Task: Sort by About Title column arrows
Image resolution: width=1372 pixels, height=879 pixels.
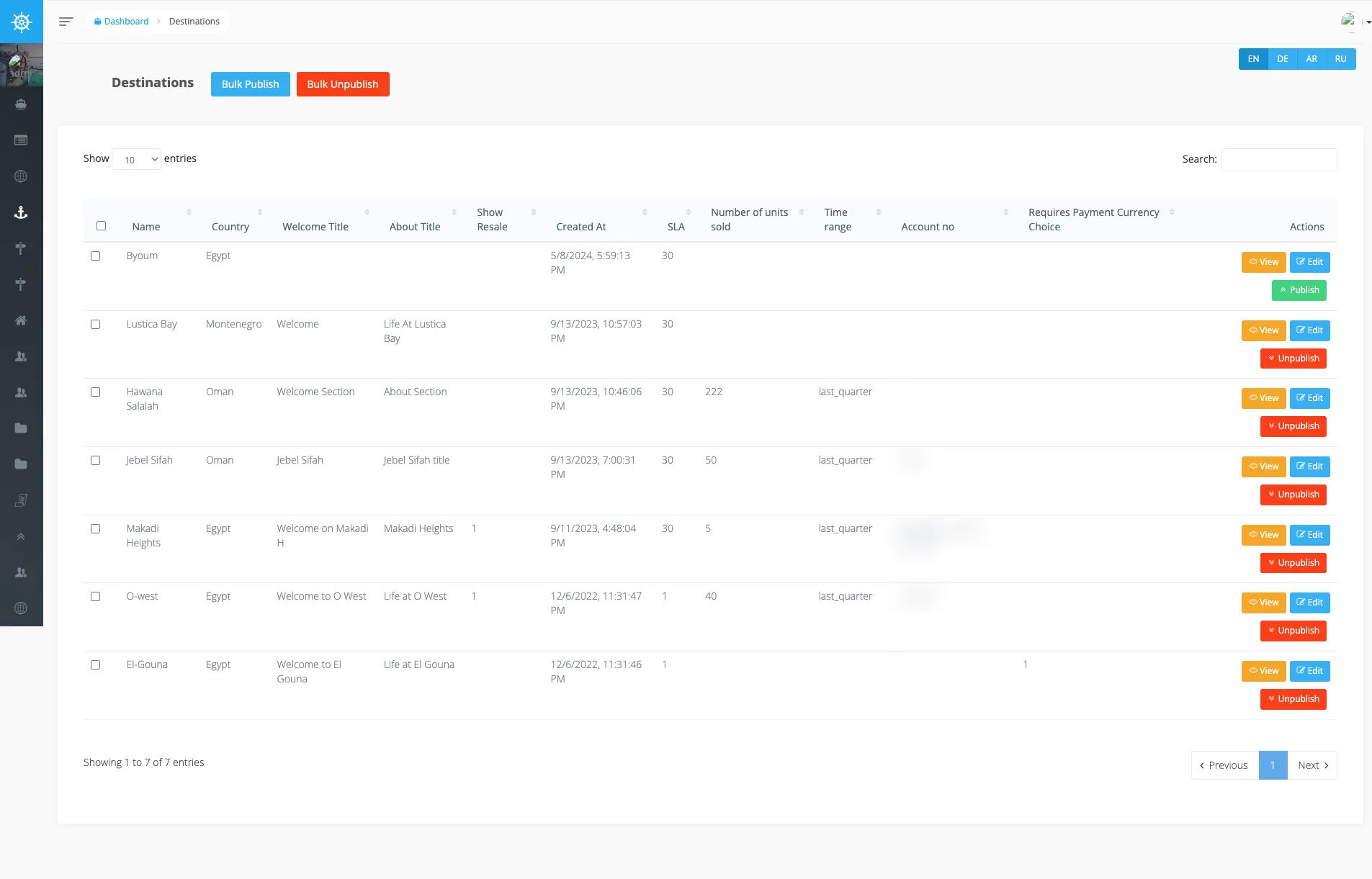Action: (x=454, y=212)
